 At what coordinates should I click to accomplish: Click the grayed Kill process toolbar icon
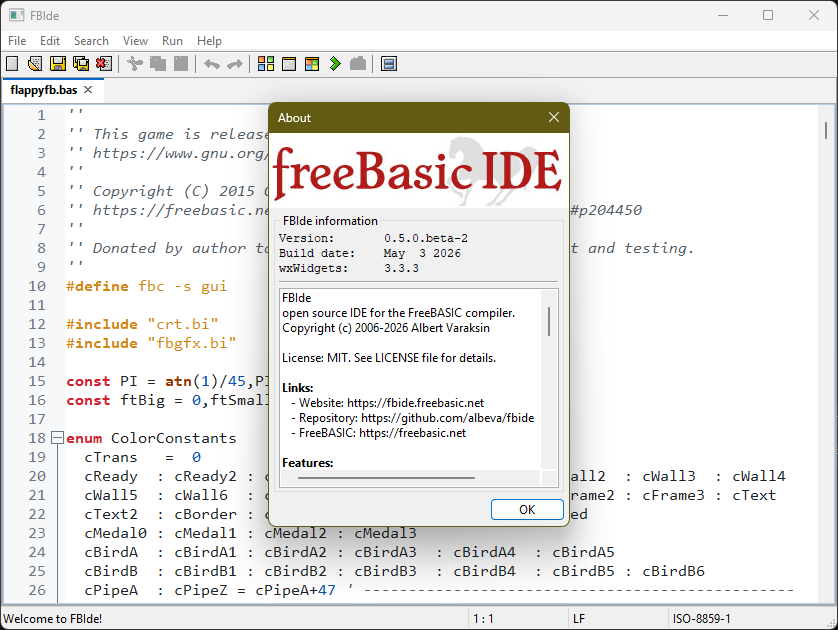coord(358,64)
